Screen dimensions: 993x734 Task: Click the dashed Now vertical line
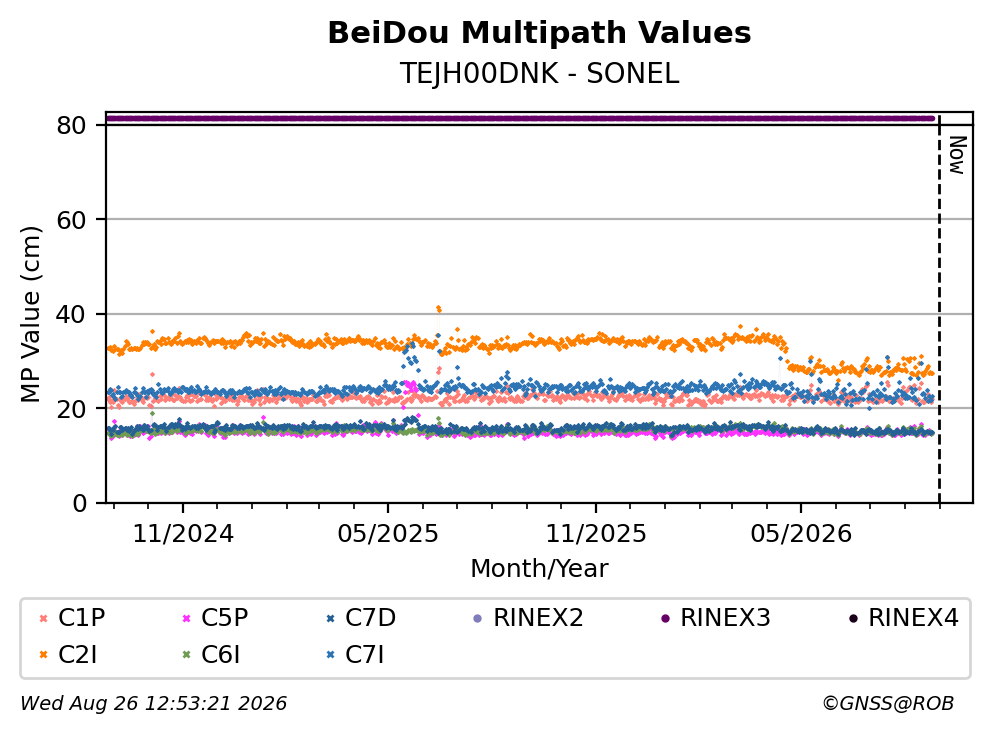tap(939, 309)
